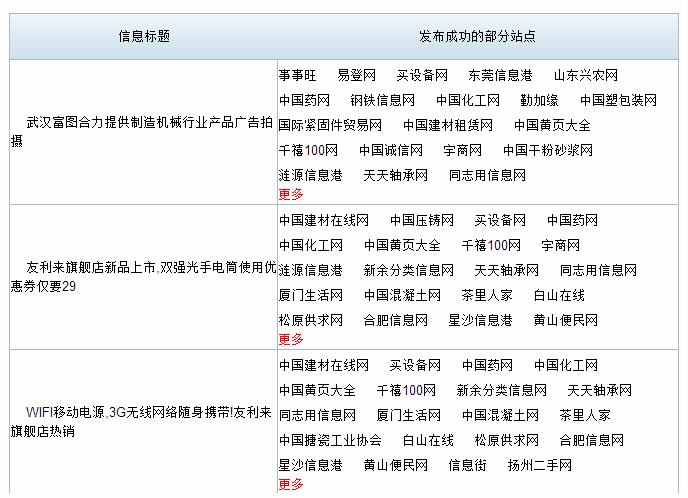This screenshot has height=498, width=688.
Task: Open 中国混凝土网 in the 双强光手电筒 row
Action: [x=402, y=295]
